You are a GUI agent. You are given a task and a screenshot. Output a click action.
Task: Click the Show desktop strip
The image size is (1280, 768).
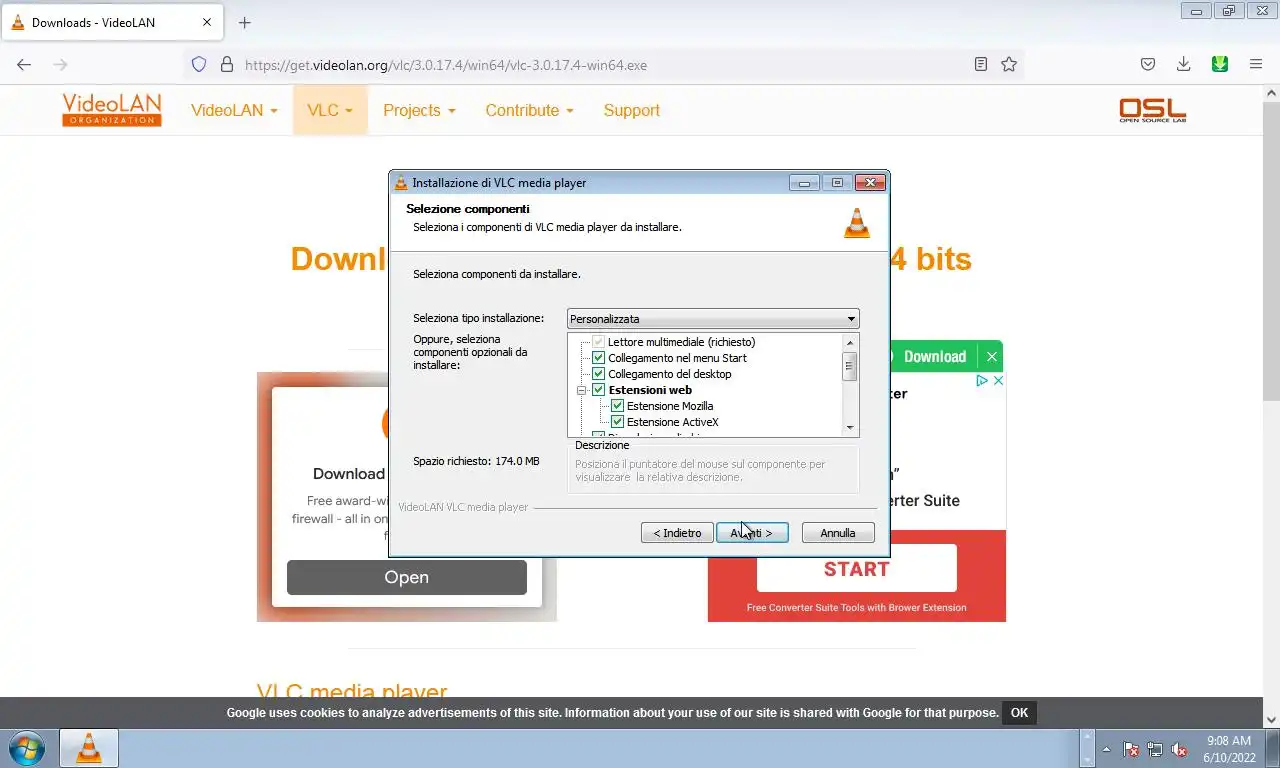point(1273,749)
